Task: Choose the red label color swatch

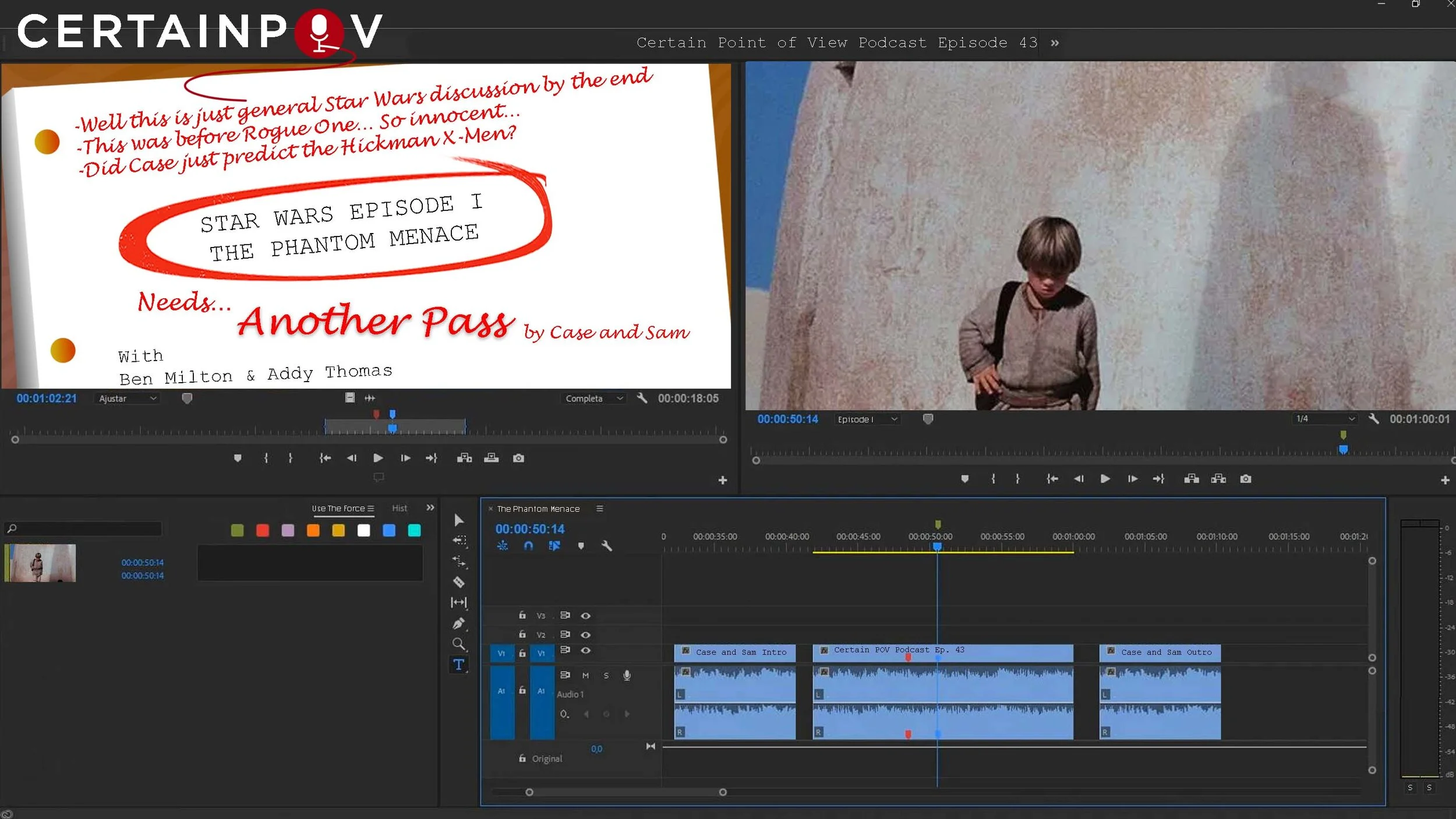Action: (263, 530)
